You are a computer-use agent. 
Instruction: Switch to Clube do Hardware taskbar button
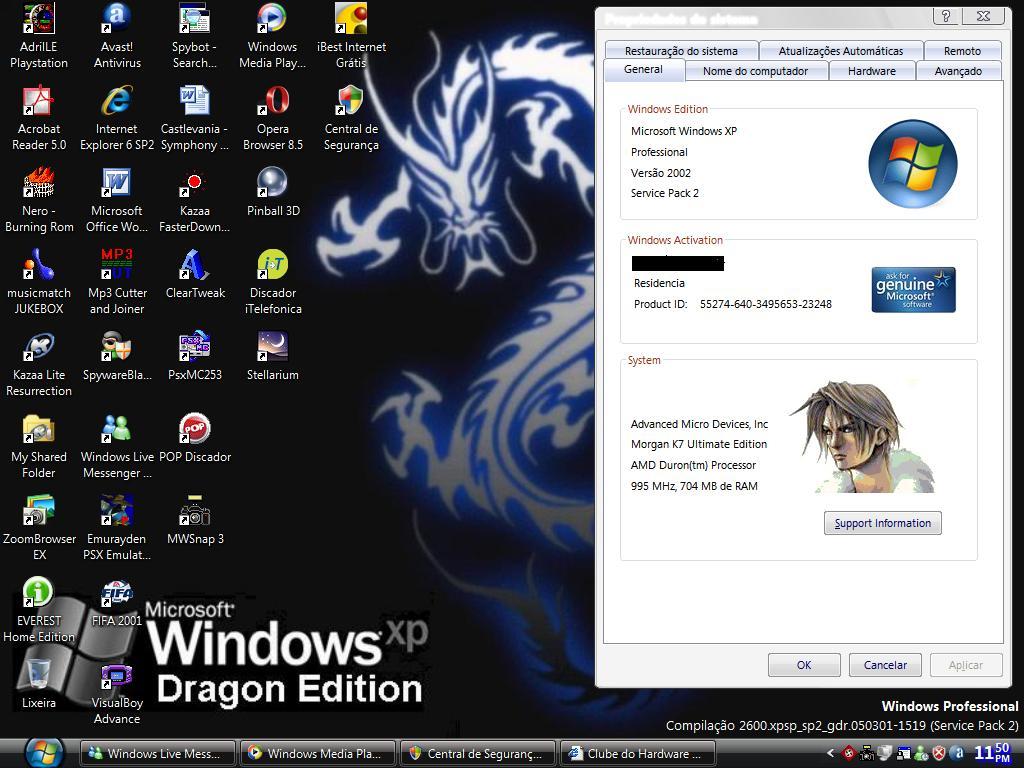tap(638, 753)
